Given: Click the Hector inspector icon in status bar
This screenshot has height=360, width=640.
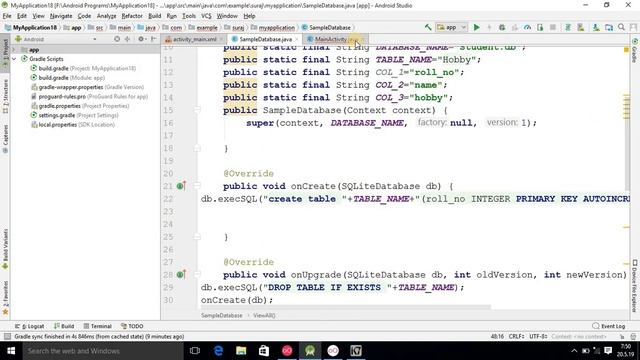Looking at the screenshot, I should [x=633, y=336].
